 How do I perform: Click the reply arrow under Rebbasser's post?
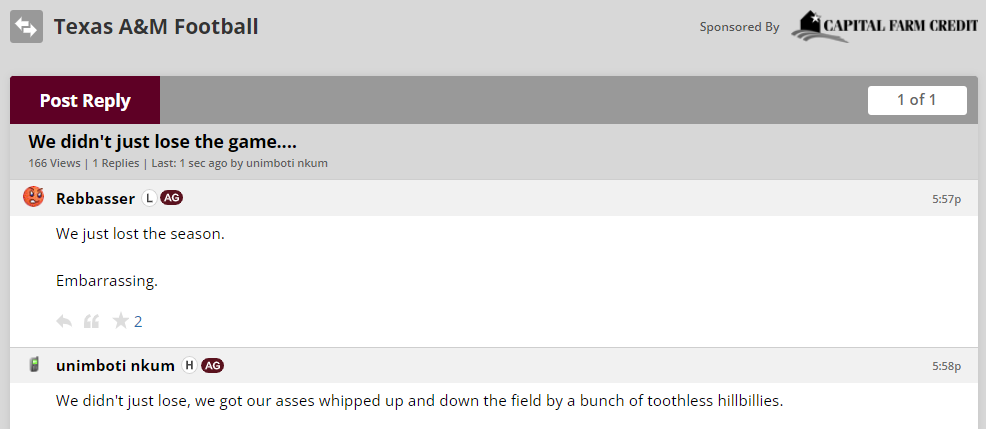tap(64, 321)
